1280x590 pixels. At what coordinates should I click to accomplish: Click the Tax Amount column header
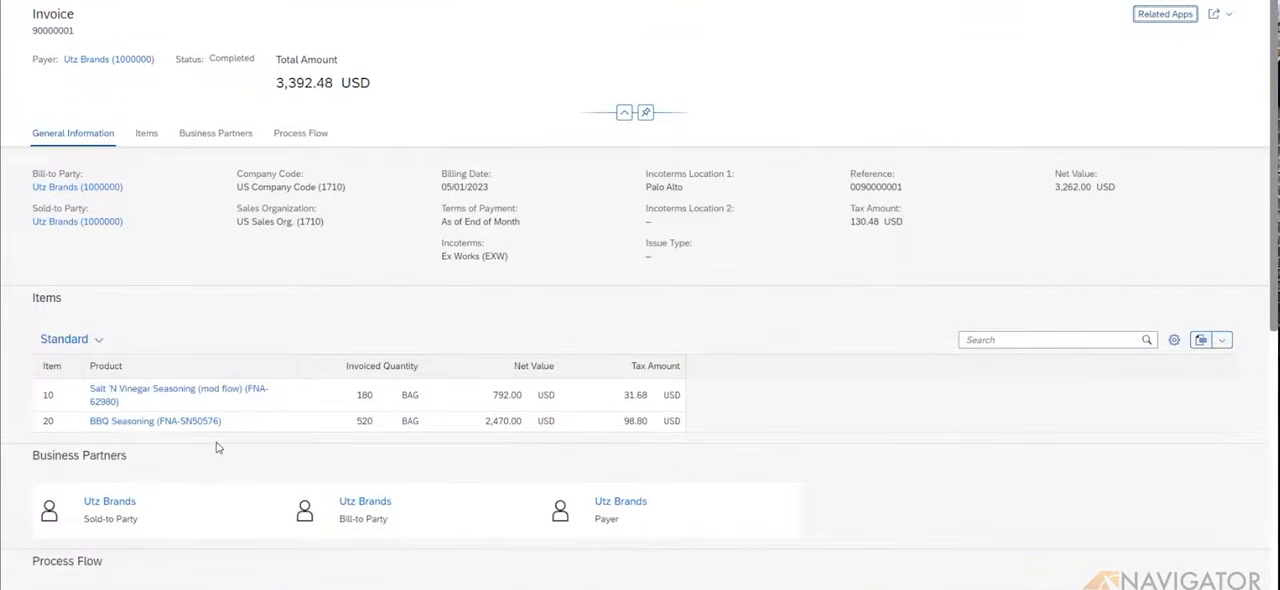655,366
